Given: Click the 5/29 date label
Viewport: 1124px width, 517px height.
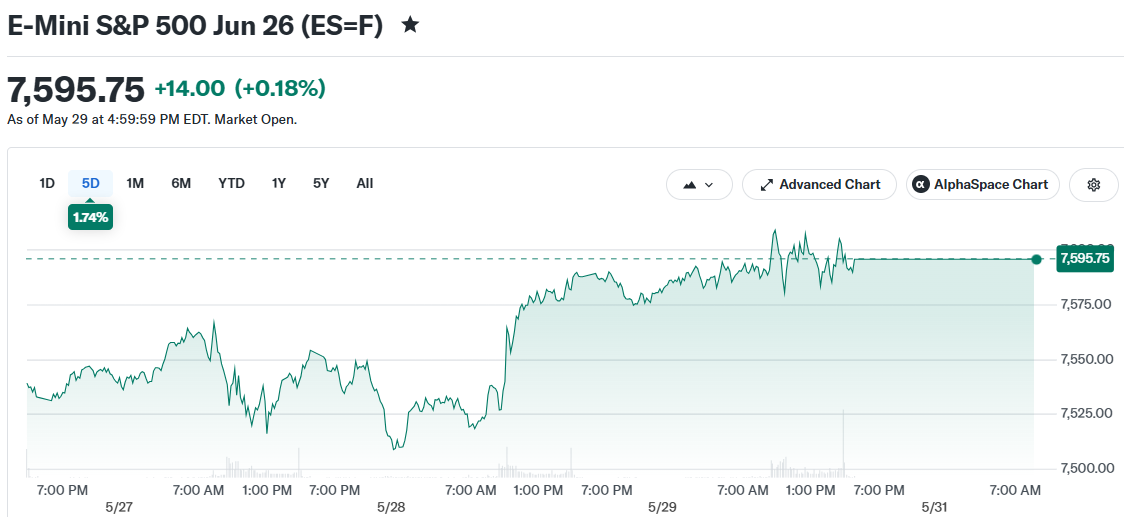Looking at the screenshot, I should (662, 507).
